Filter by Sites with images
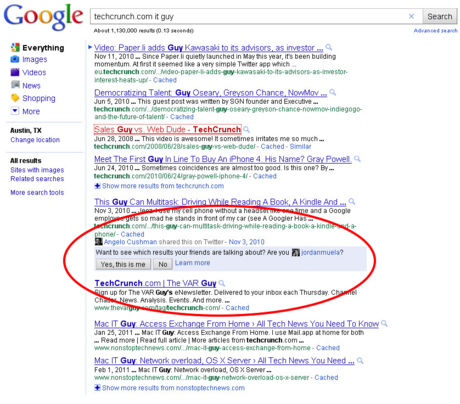 pos(37,170)
